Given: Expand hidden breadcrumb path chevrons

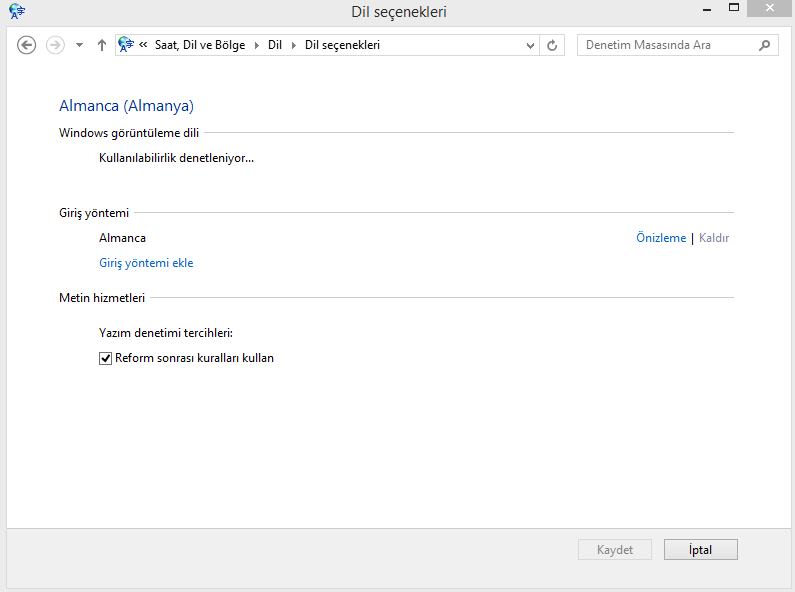Looking at the screenshot, I should (x=143, y=45).
